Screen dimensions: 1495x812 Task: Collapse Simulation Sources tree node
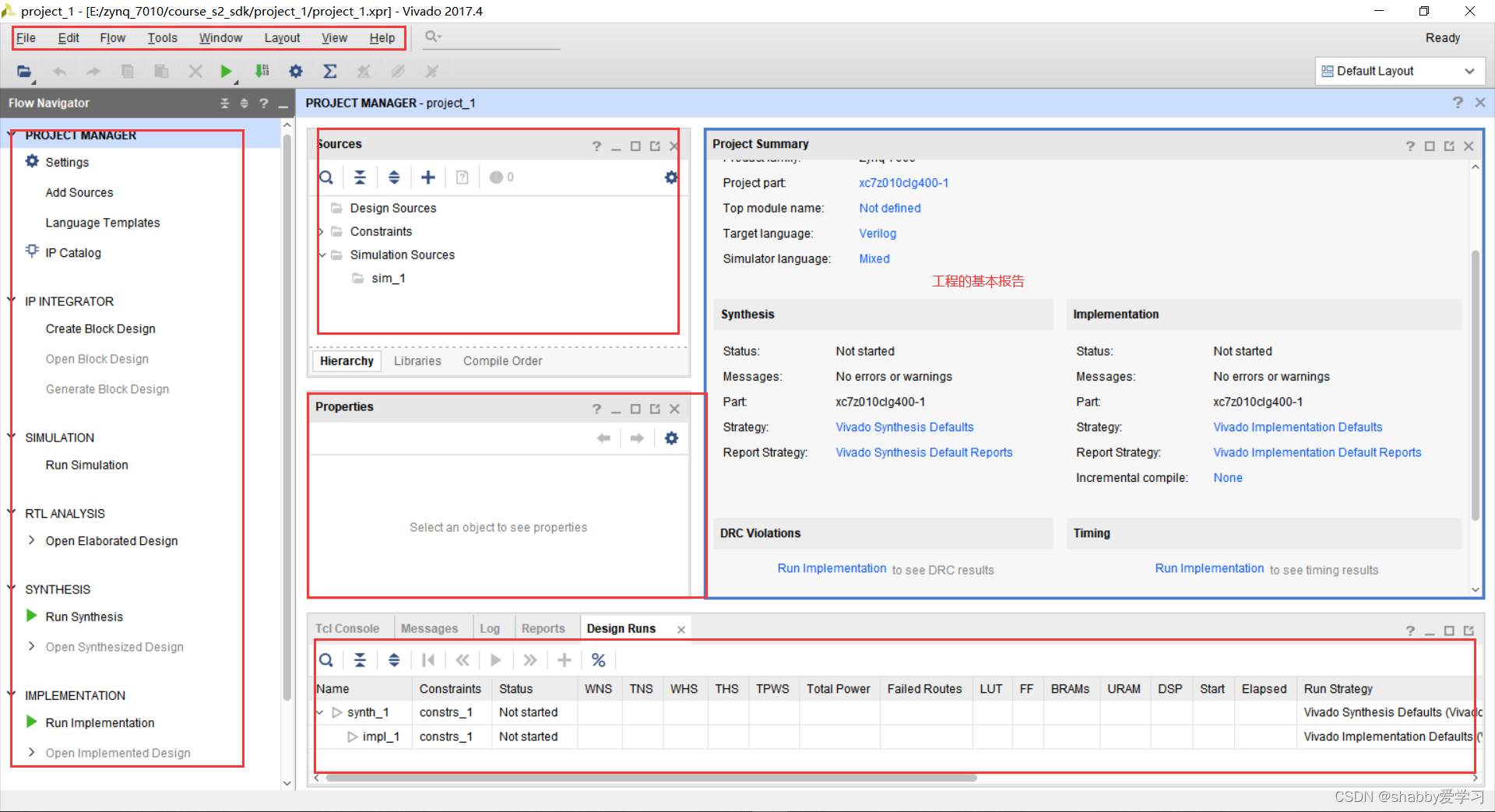click(322, 255)
